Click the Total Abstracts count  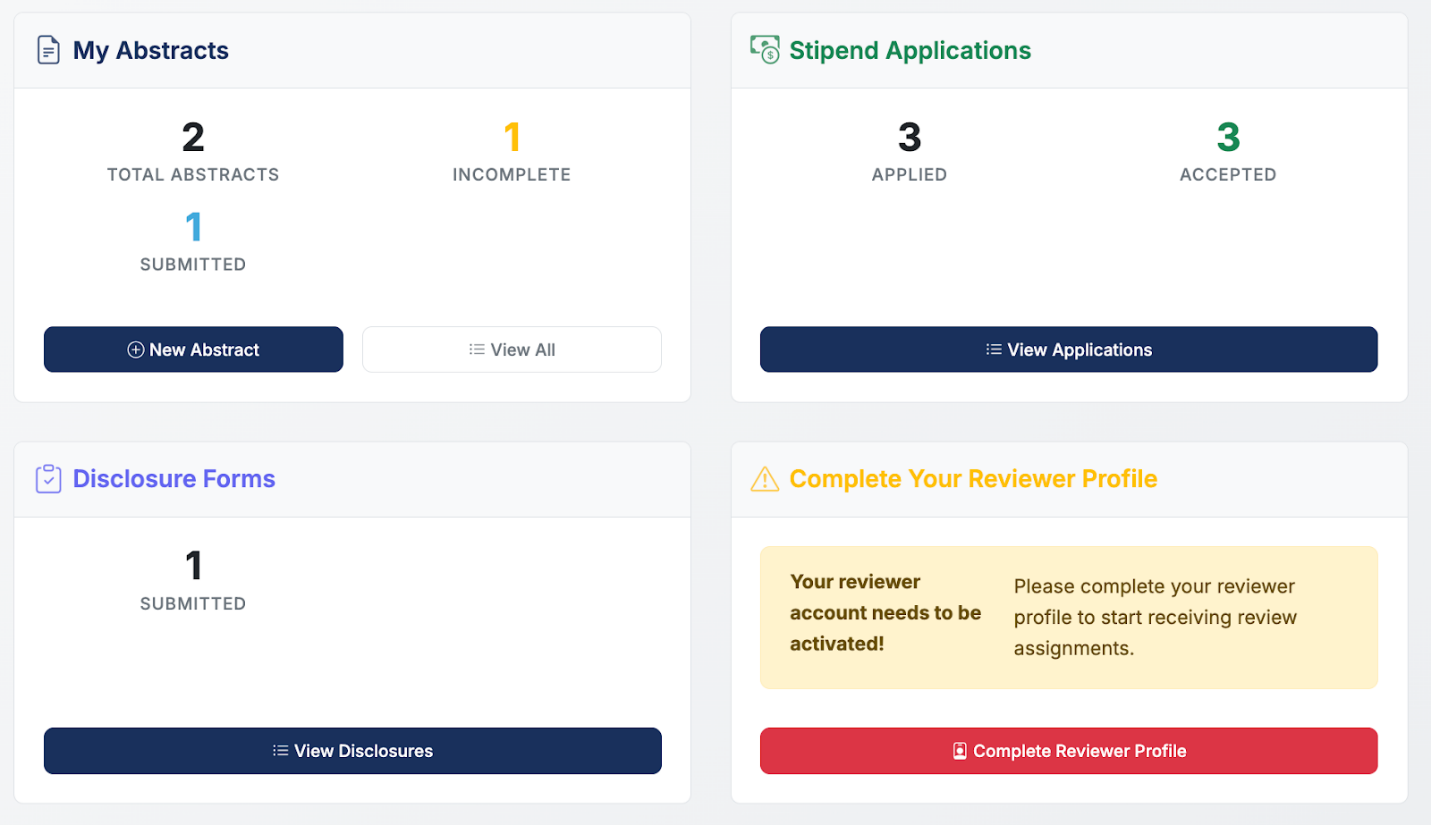pos(193,138)
